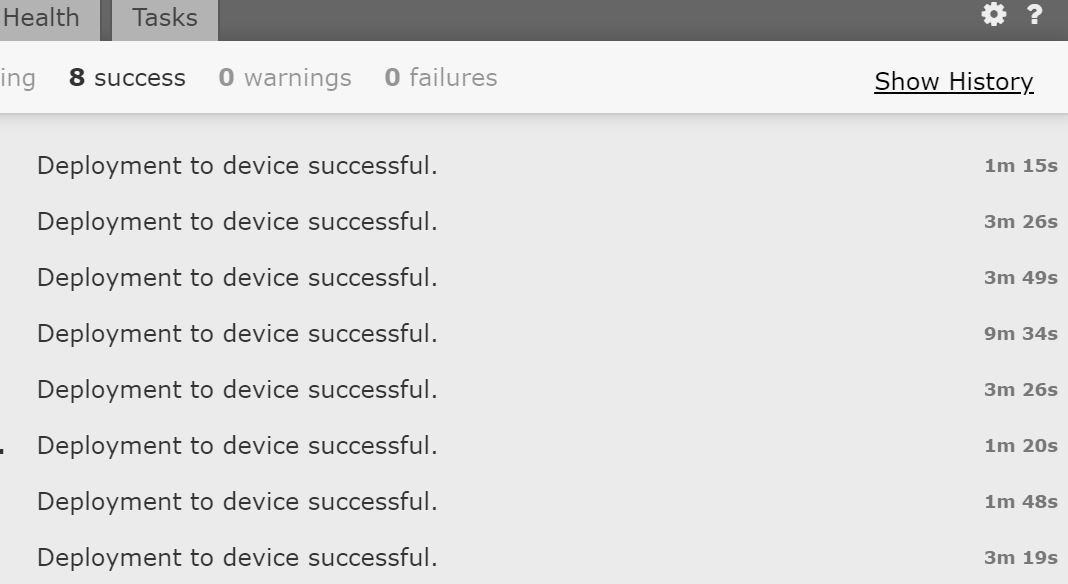Open the deployment message lasting 1m 48s
Viewport: 1068px width, 584px height.
(237, 502)
